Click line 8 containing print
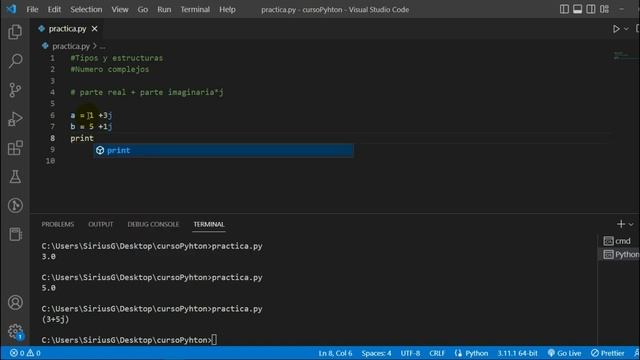 point(82,138)
